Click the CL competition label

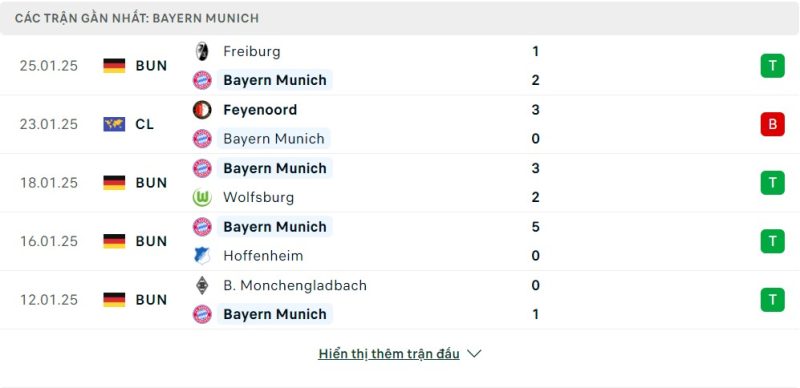pyautogui.click(x=144, y=124)
